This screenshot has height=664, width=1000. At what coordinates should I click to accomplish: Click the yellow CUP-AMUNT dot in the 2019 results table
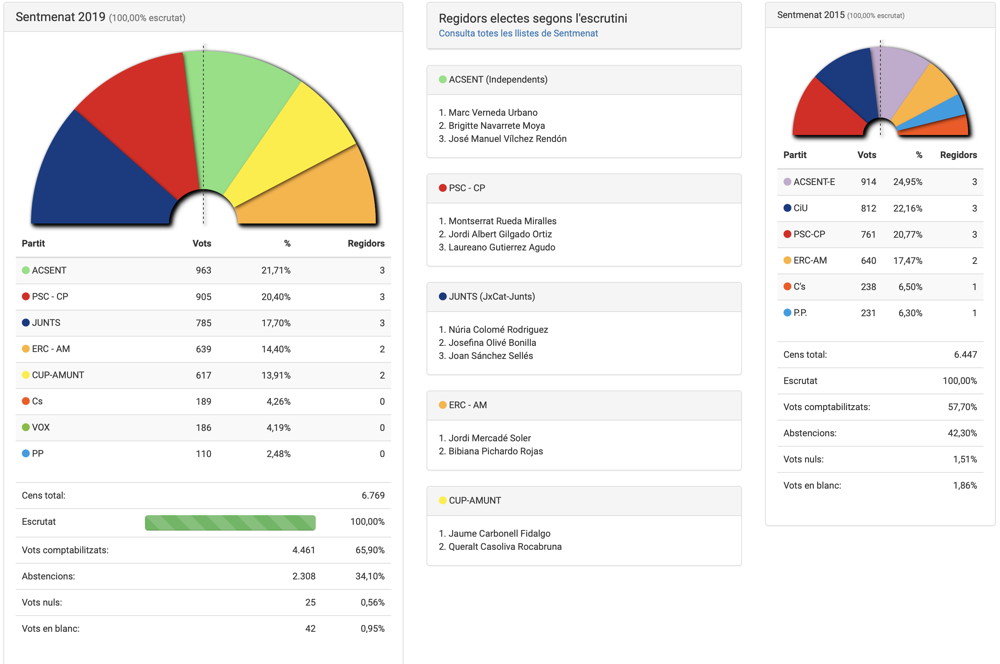coord(26,375)
